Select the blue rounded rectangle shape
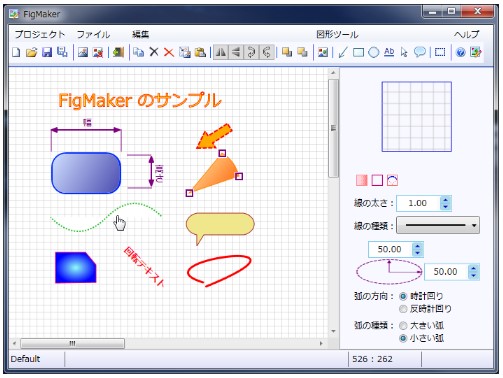 (x=86, y=173)
